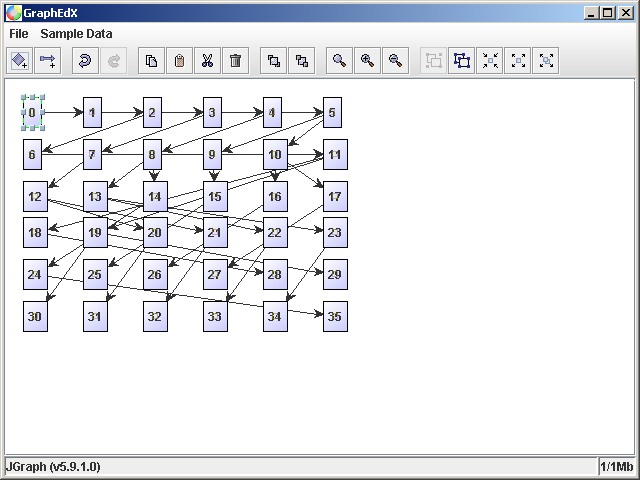Image resolution: width=640 pixels, height=480 pixels.
Task: Select graph node 14
Action: tap(155, 197)
